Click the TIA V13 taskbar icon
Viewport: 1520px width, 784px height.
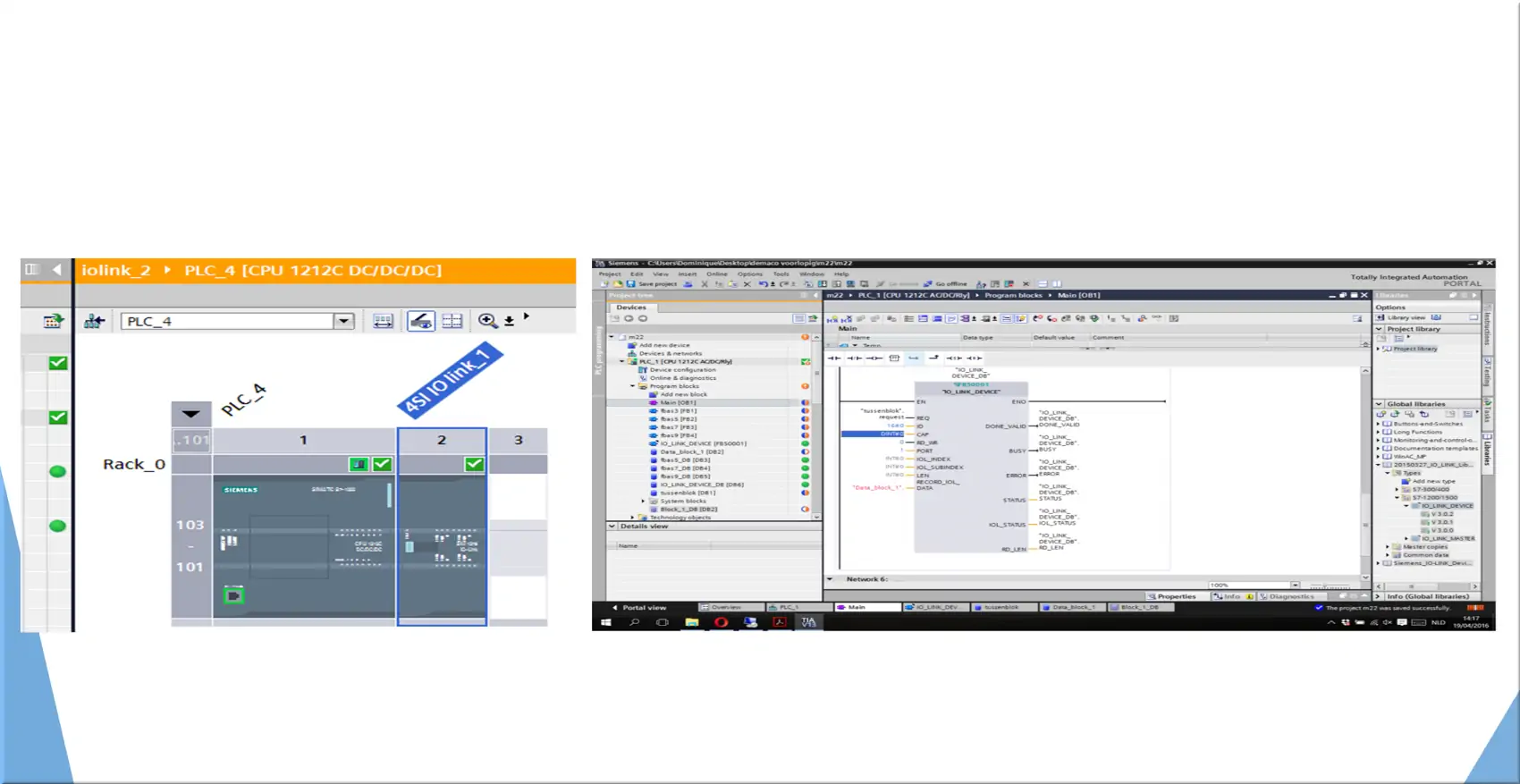pos(808,622)
